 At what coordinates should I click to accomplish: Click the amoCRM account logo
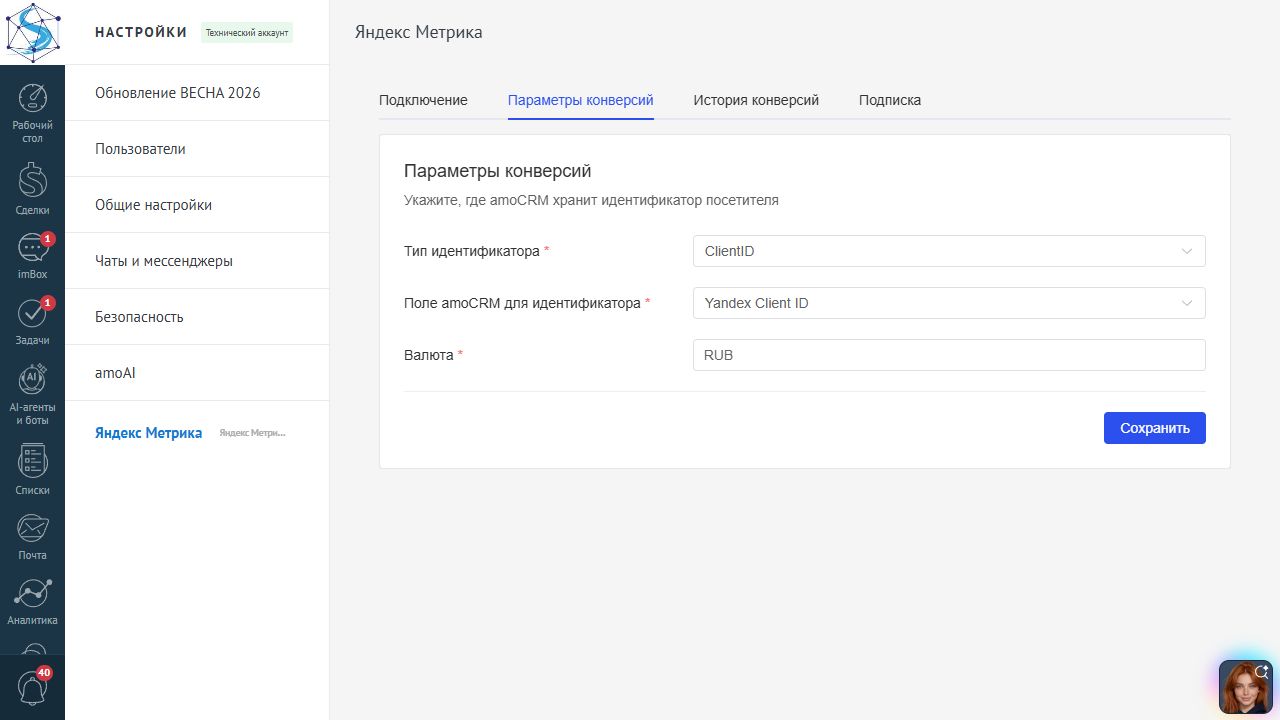point(32,32)
